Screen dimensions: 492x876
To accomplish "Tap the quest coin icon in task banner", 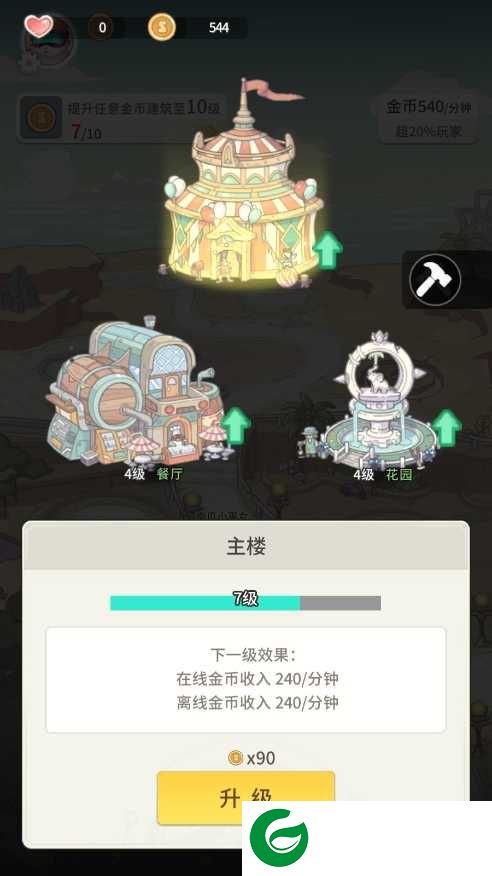I will [x=41, y=118].
